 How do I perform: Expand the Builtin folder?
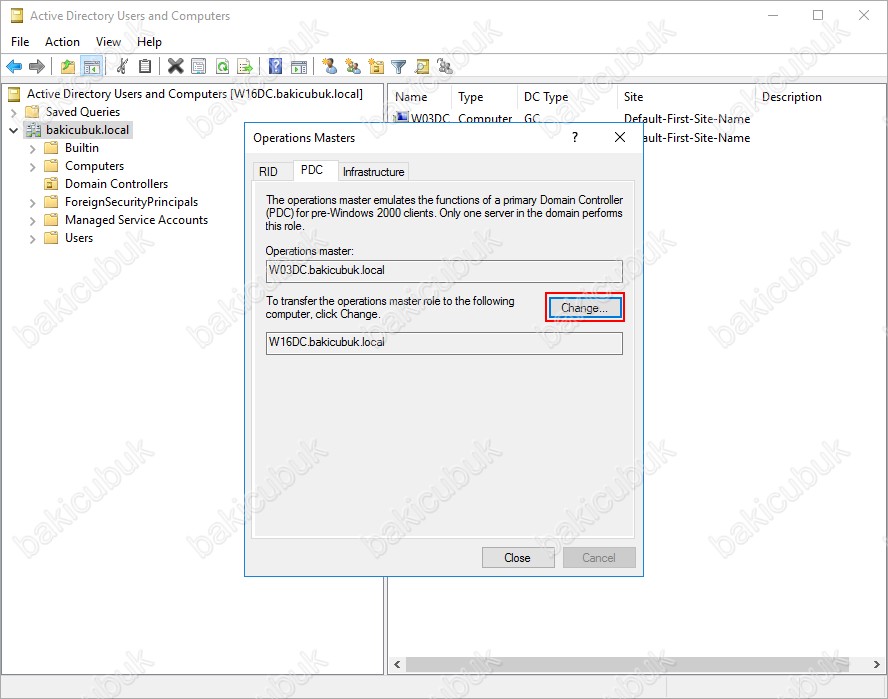tap(32, 149)
